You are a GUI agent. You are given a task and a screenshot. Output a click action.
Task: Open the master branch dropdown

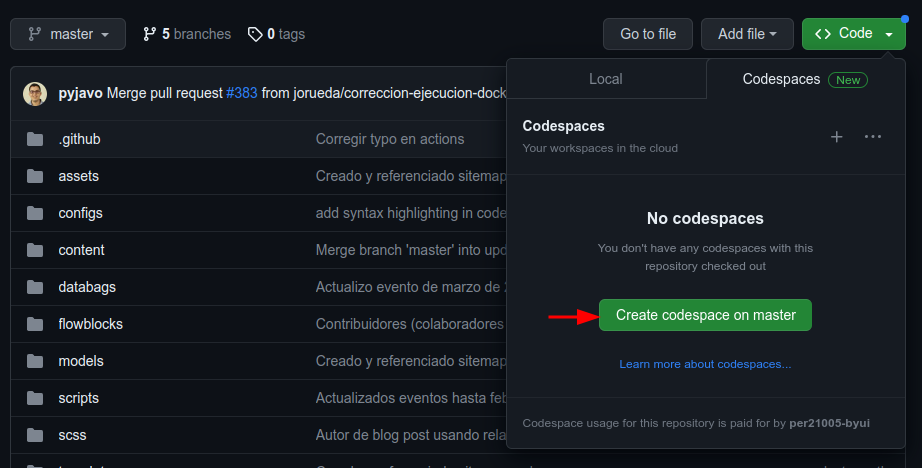click(68, 34)
